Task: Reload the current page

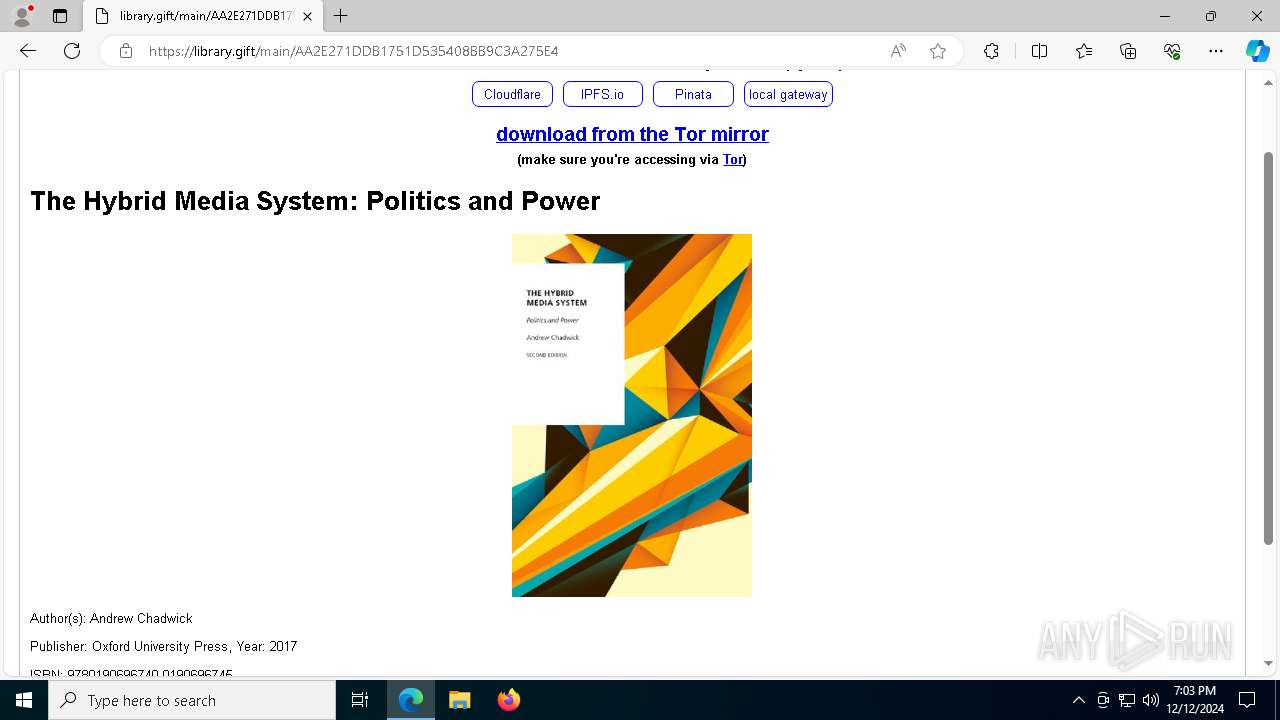Action: (72, 51)
